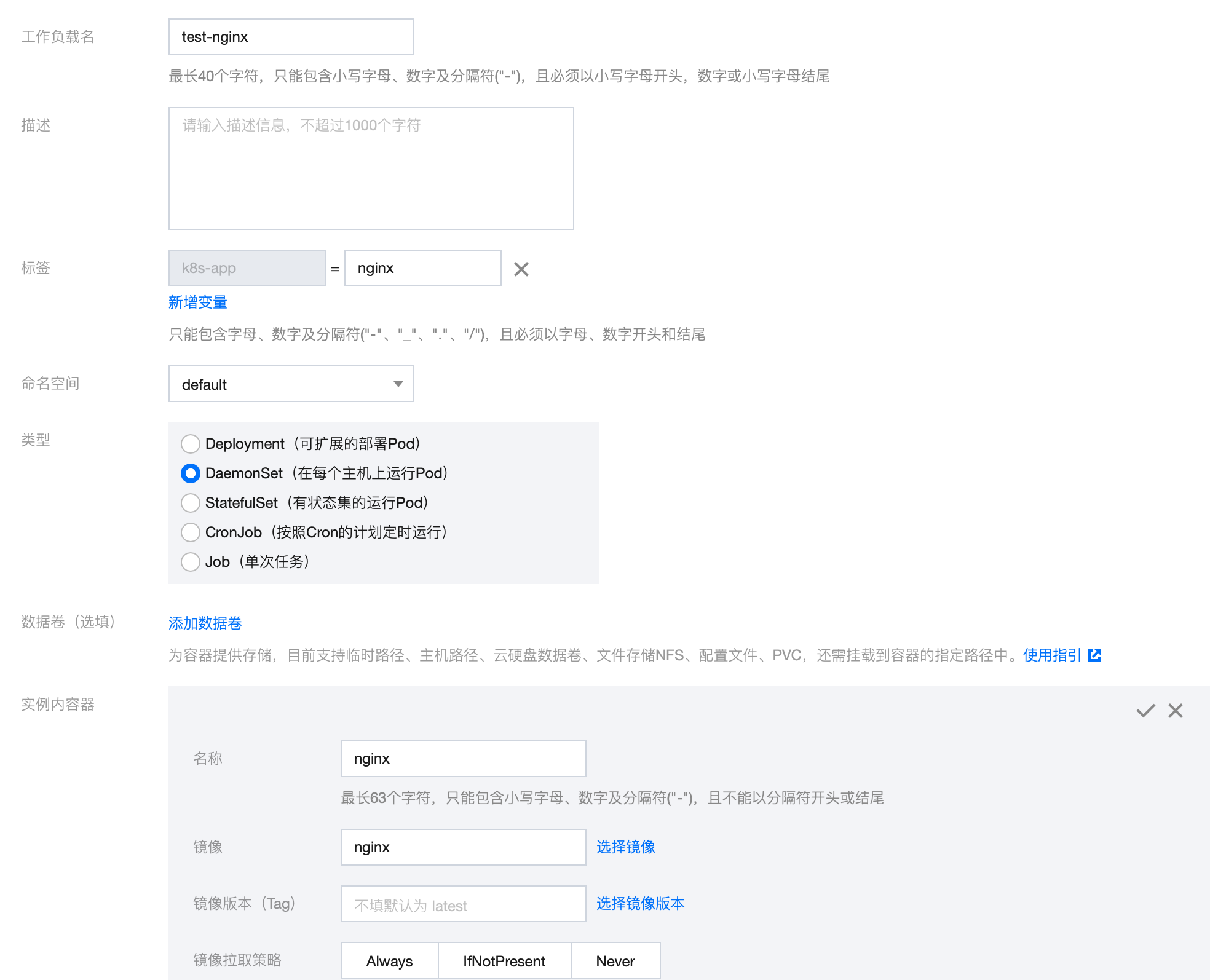Remove the k8s-app label row
1210x980 pixels.
click(521, 268)
